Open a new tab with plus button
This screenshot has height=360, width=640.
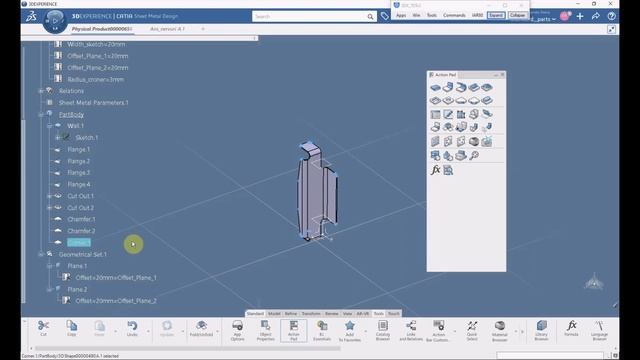[203, 29]
